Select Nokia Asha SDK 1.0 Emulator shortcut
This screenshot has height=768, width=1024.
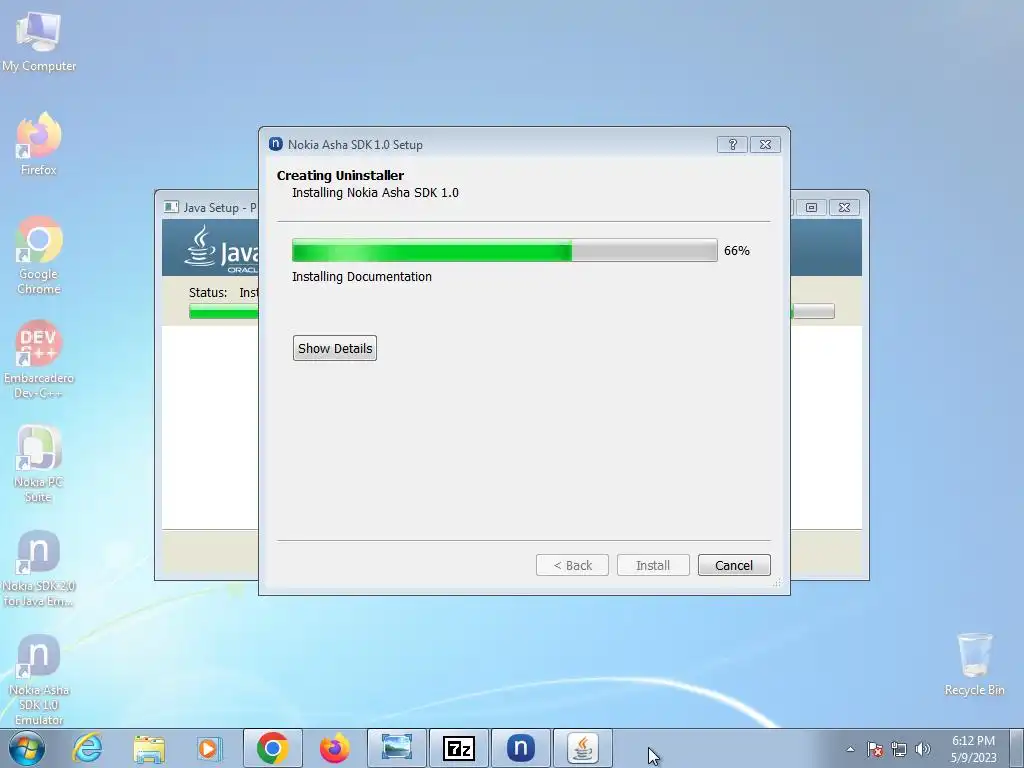pos(39,679)
